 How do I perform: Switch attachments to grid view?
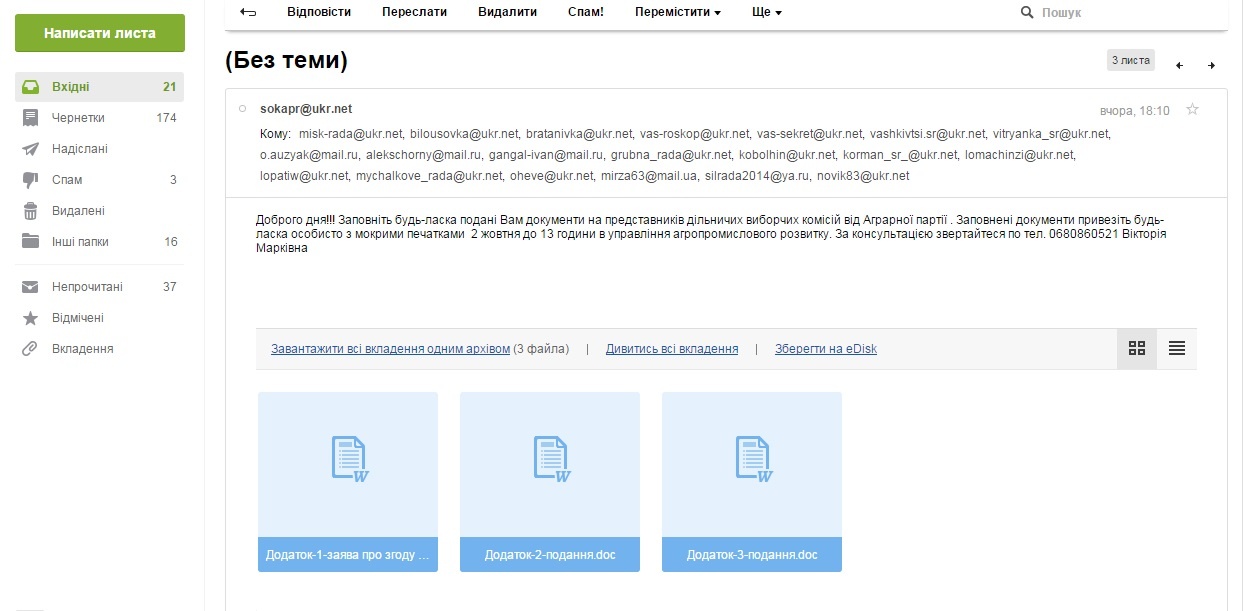(1136, 349)
